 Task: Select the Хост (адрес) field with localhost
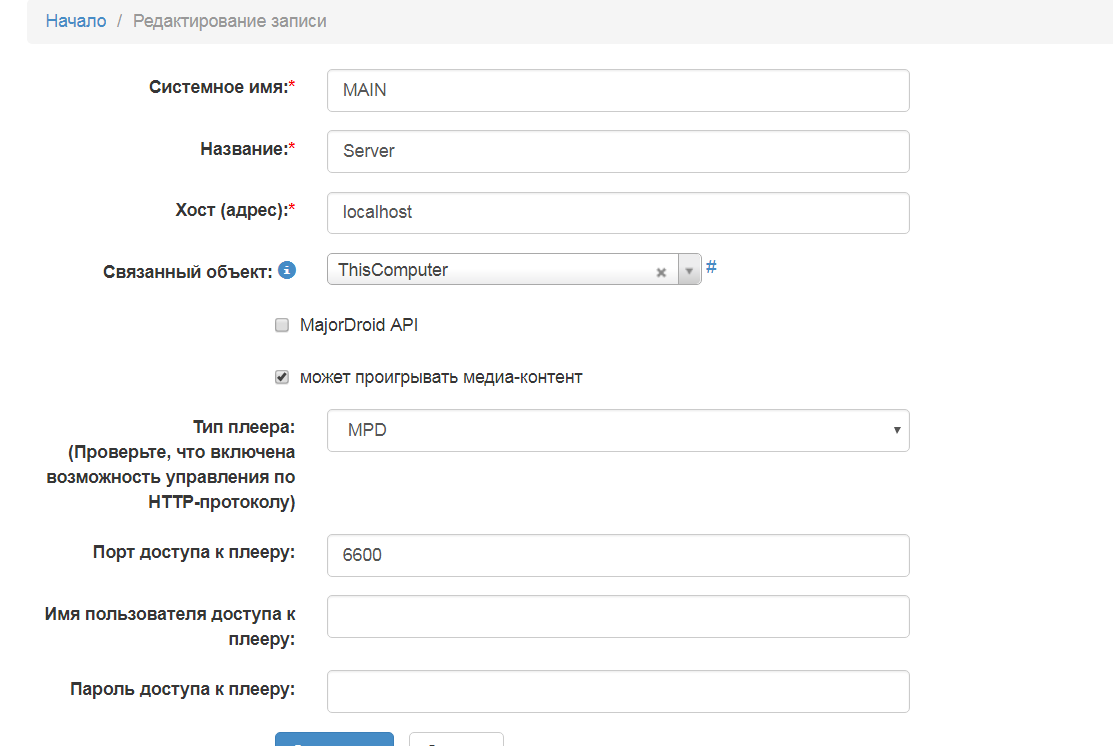coord(617,212)
